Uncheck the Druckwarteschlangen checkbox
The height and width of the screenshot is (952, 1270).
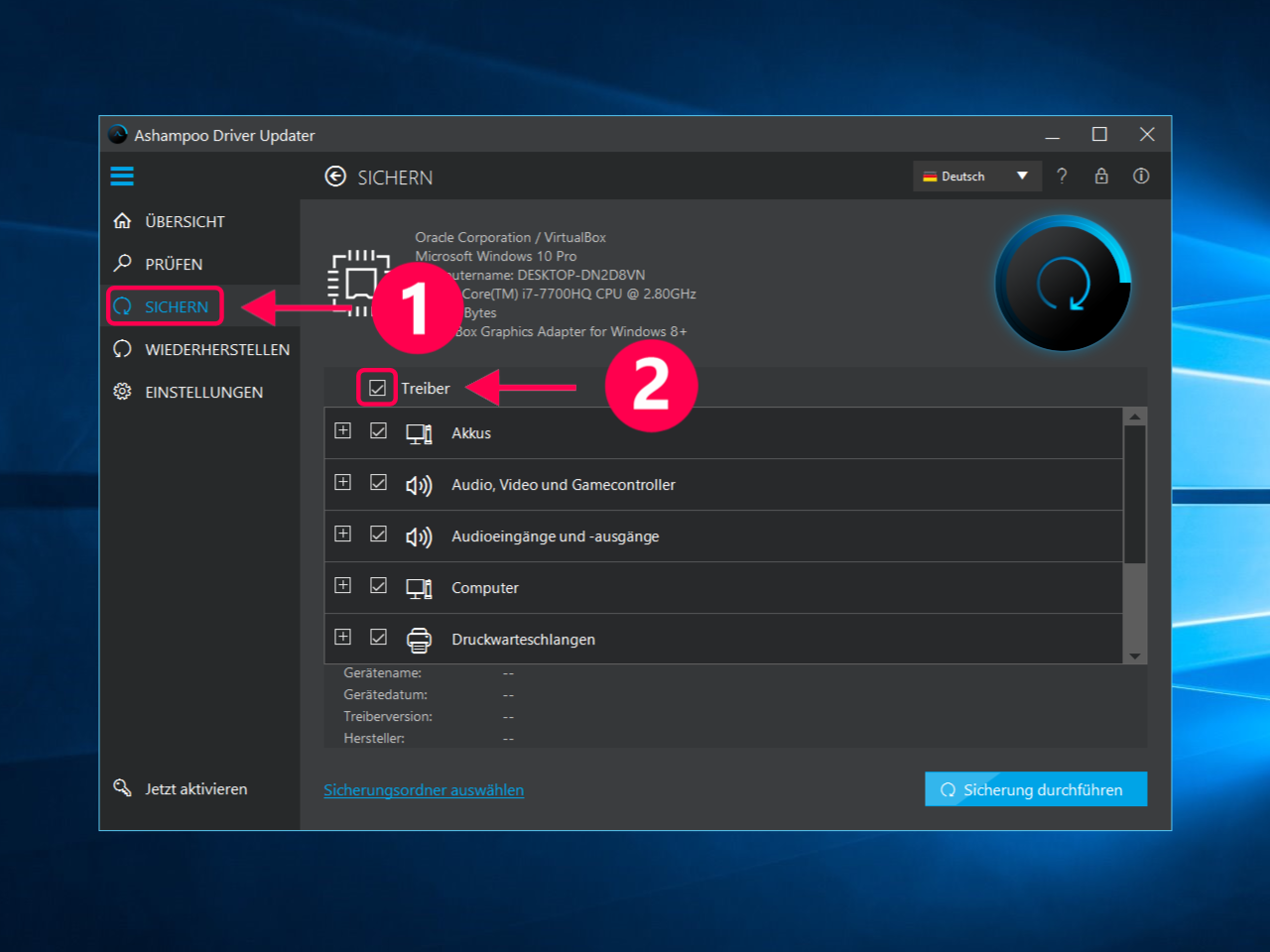click(x=378, y=637)
